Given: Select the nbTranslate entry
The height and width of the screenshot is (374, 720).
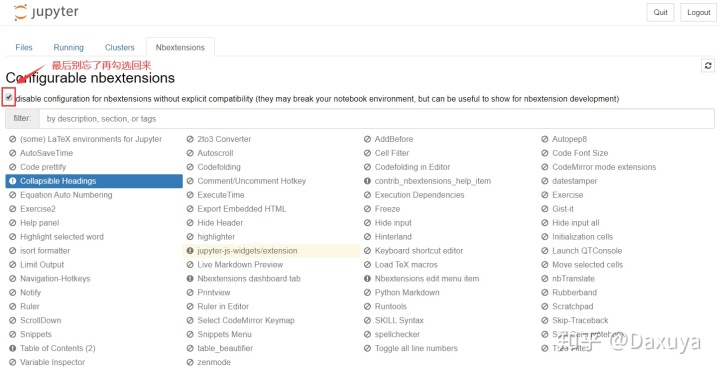Looking at the screenshot, I should click(573, 278).
